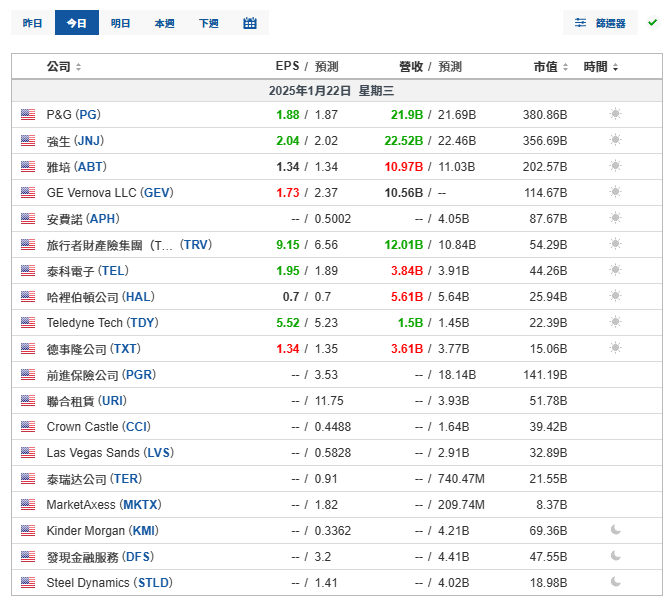Sort by 公司 column arrows
This screenshot has width=670, height=604.
[x=78, y=67]
